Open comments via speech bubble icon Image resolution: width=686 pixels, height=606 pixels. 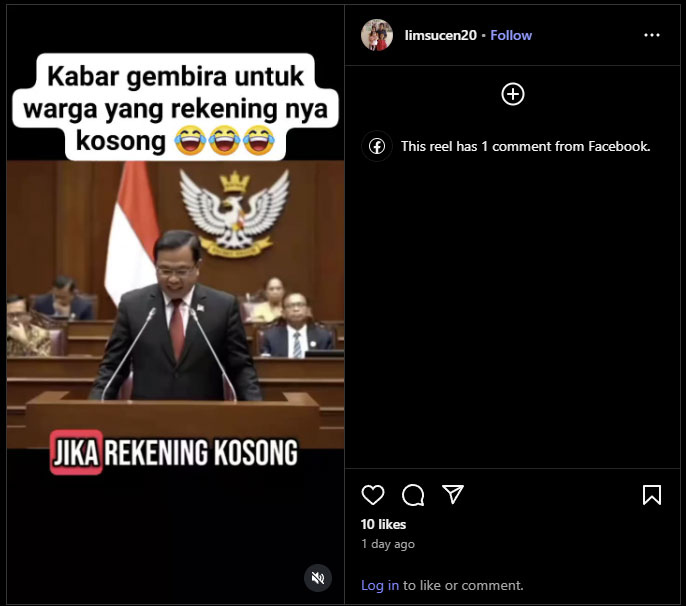pos(413,495)
